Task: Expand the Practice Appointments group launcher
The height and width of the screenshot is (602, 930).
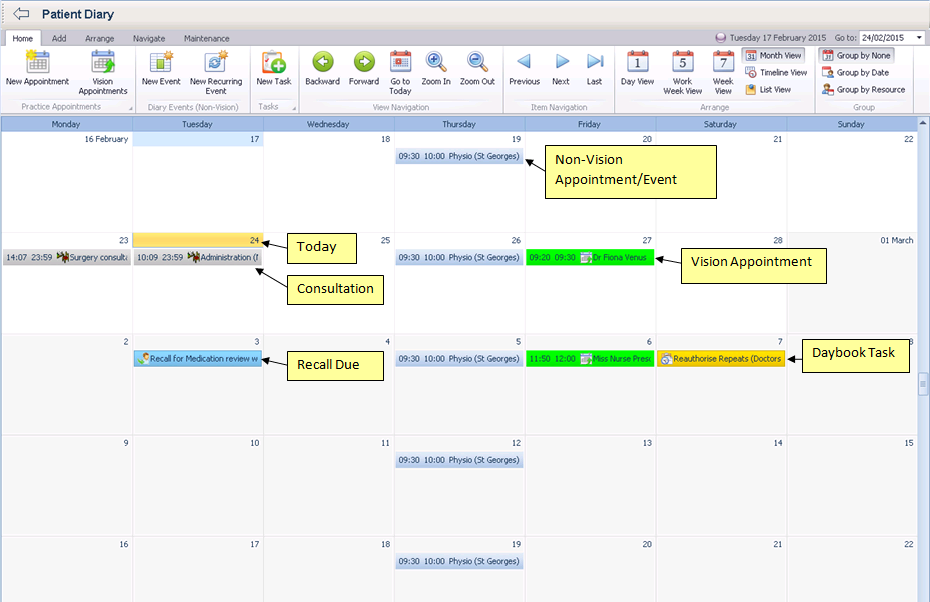Action: tap(130, 107)
